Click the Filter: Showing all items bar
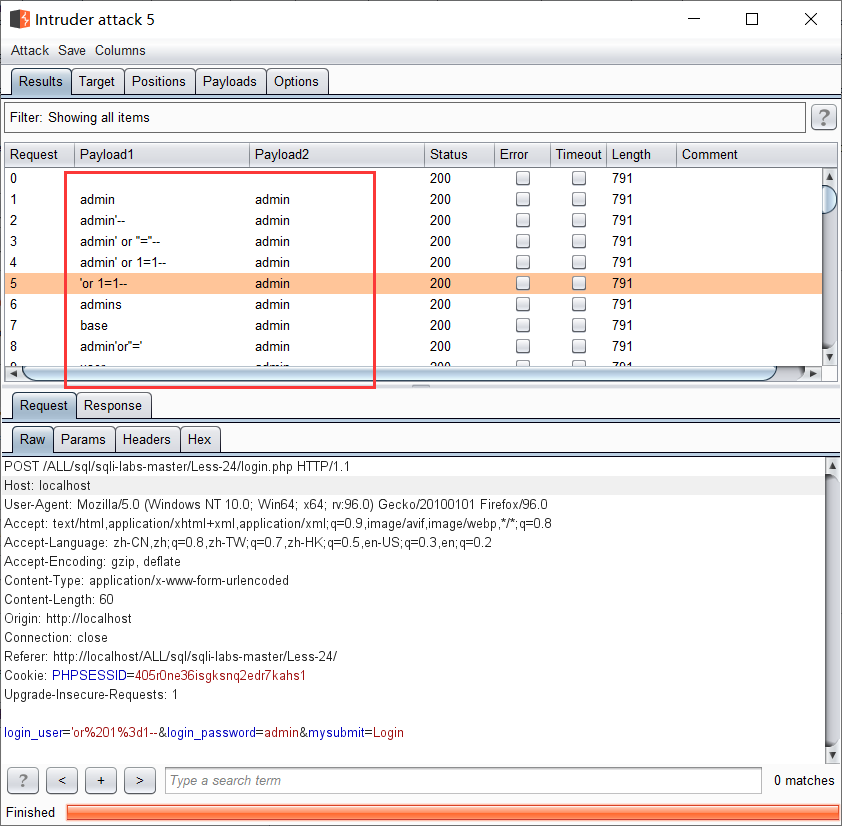 point(405,118)
